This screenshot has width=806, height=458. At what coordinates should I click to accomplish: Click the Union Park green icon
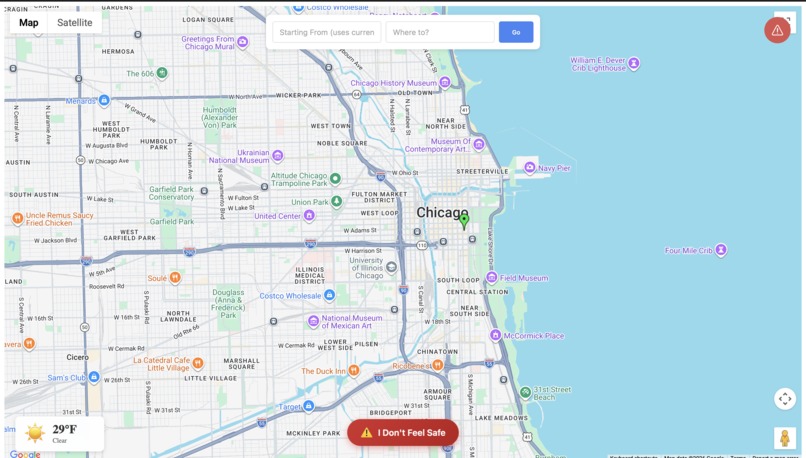point(336,201)
